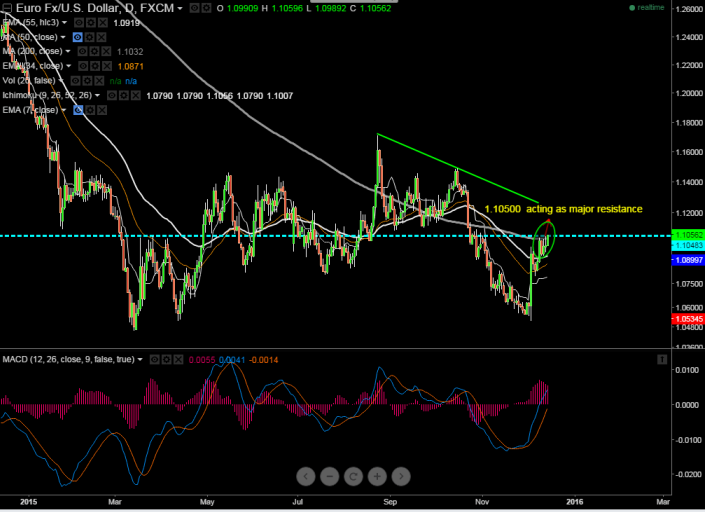Open settings gear for EMA (34, close)
Screen dimensions: 705x512
tap(95, 66)
